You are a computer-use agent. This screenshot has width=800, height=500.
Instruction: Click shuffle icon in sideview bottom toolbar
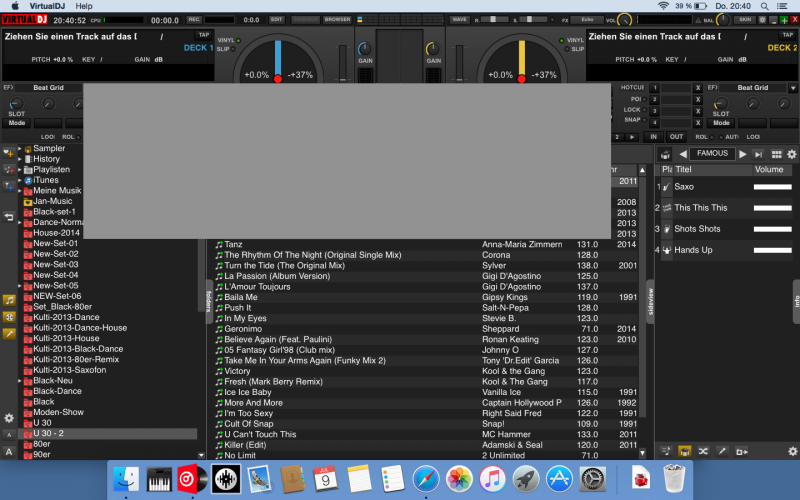(703, 452)
